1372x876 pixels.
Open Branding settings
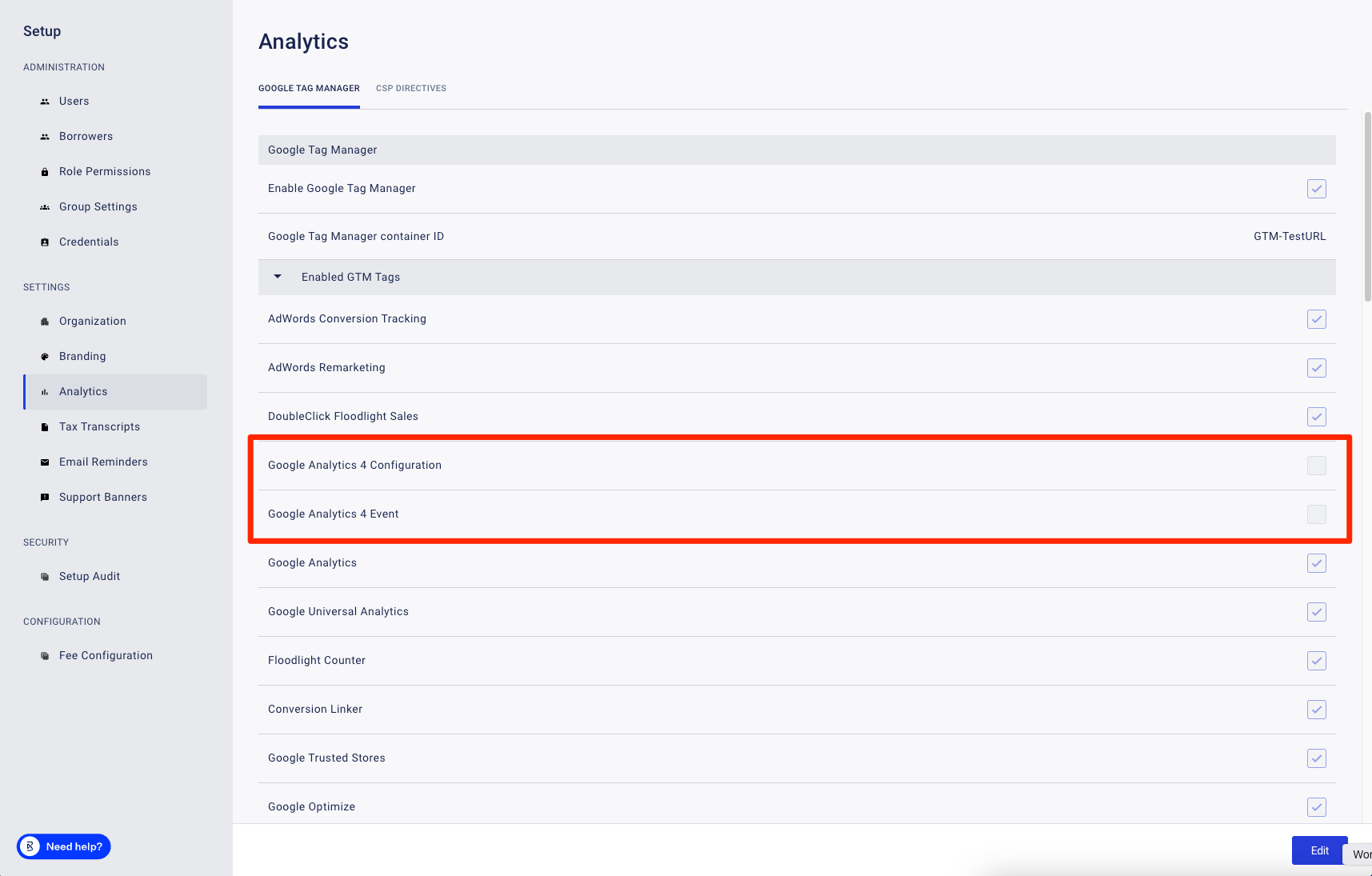coord(115,357)
